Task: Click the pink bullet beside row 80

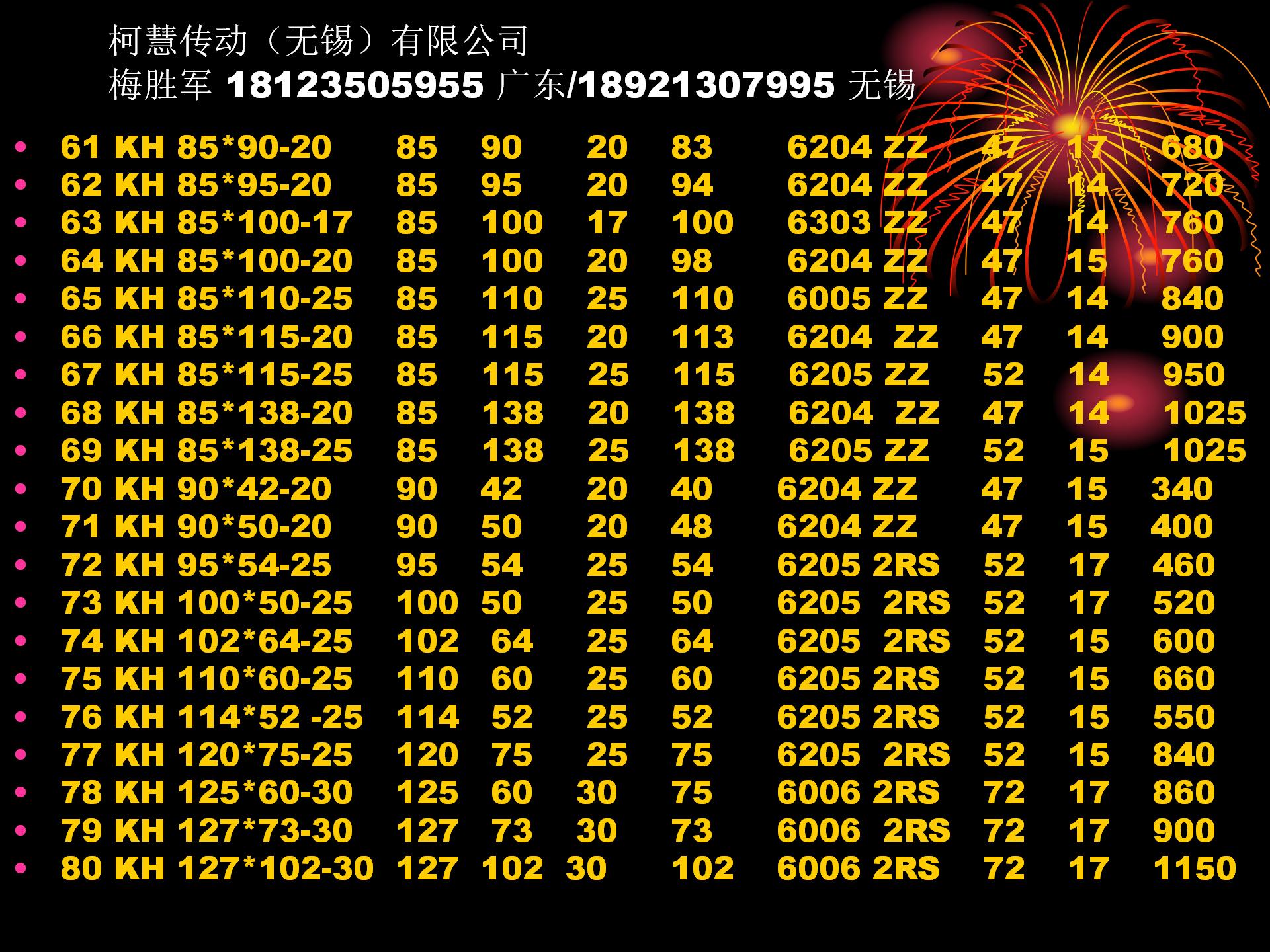Action: [21, 869]
